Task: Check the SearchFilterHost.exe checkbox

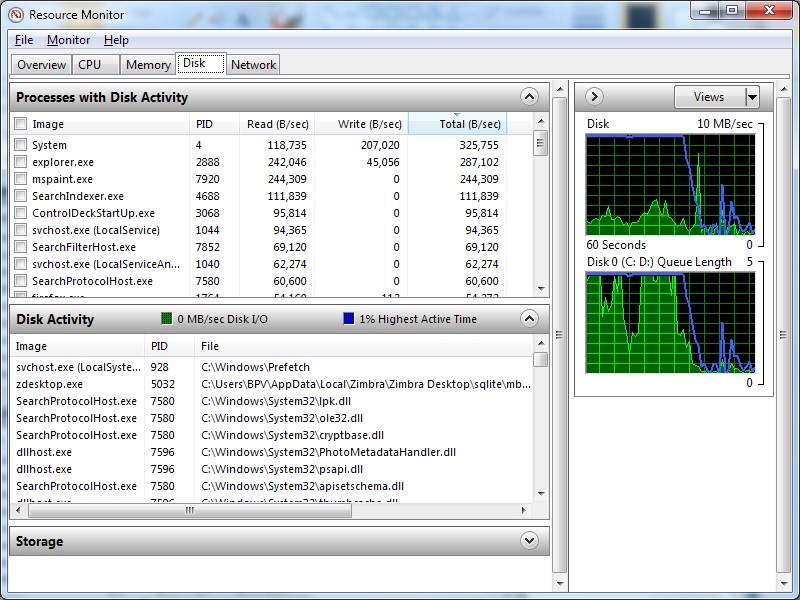Action: (x=20, y=247)
